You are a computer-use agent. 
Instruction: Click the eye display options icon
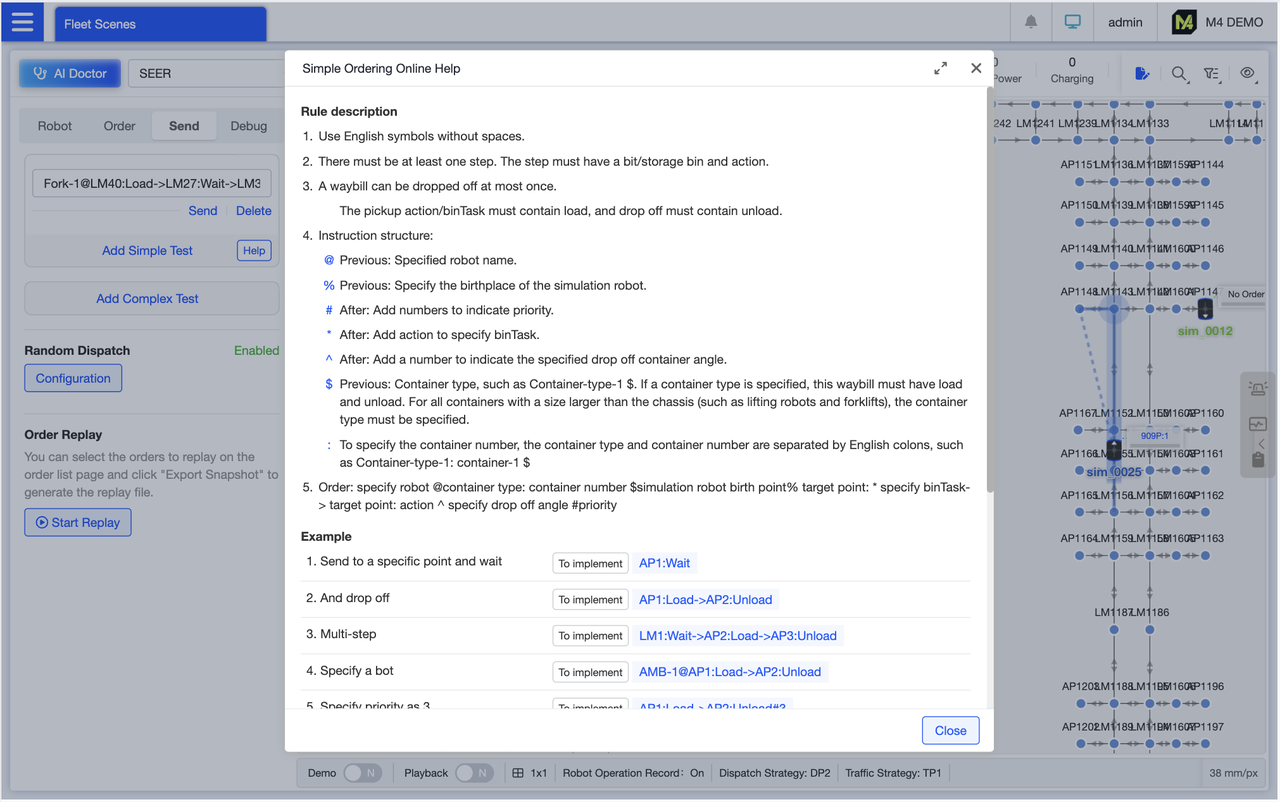1247,73
